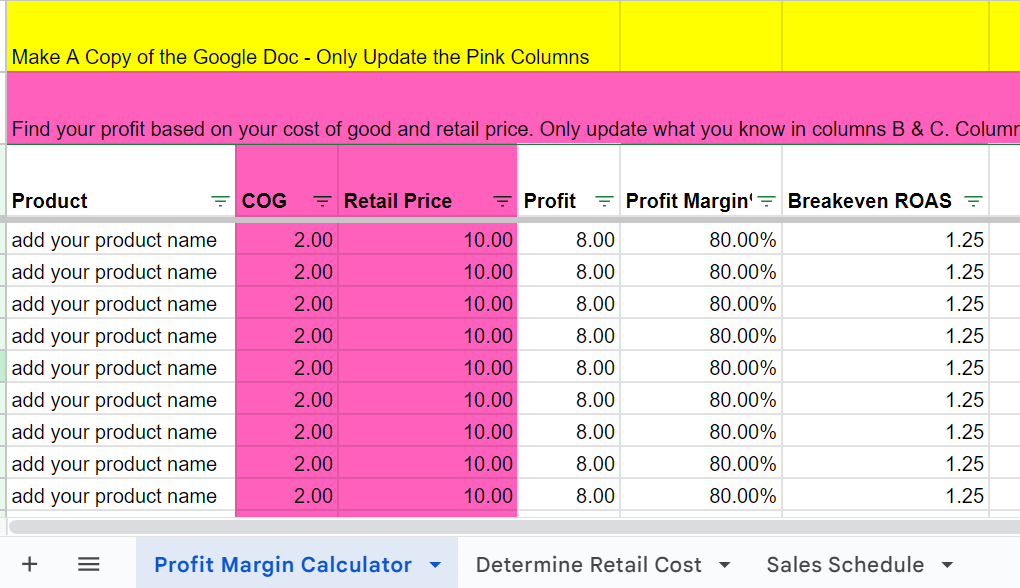Select the last visible row's Retail Price 10.00
Screen dimensions: 1020x588
427,496
